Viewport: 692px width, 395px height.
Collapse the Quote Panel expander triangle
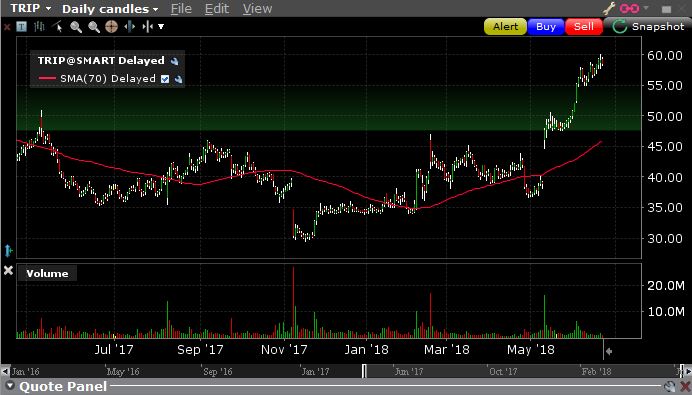pyautogui.click(x=10, y=386)
